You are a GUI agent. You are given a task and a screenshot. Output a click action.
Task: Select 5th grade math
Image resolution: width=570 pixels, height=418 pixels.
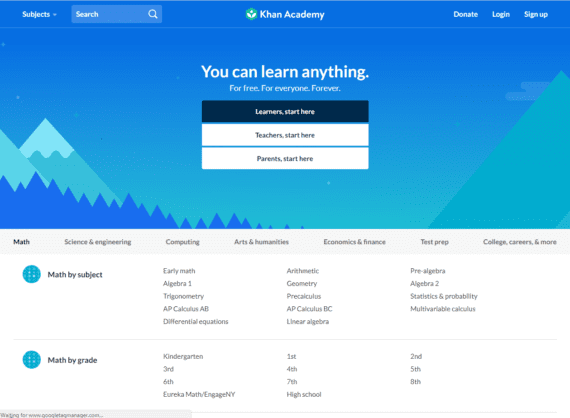(415, 369)
